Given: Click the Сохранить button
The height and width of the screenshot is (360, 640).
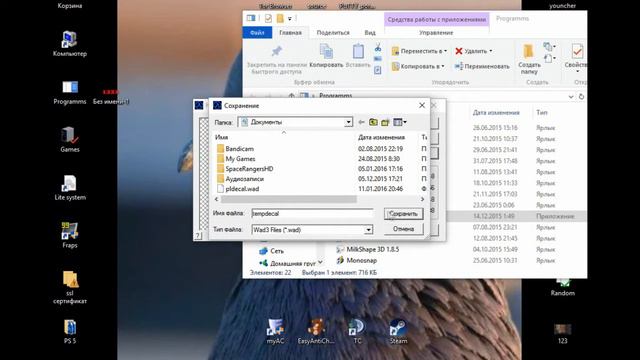Looking at the screenshot, I should coord(403,213).
